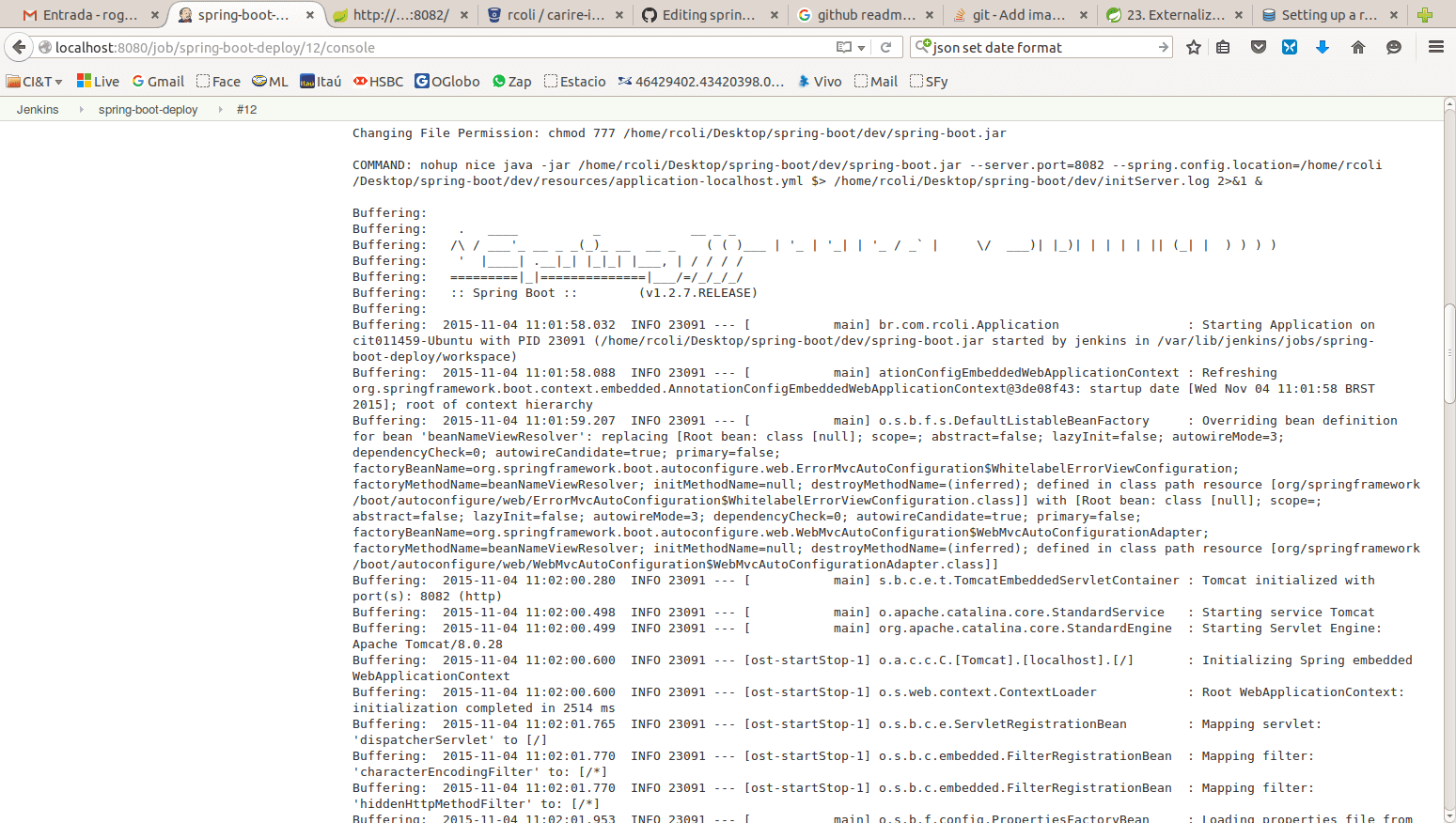
Task: Close the Setting up a r... tab
Action: coord(1393,15)
